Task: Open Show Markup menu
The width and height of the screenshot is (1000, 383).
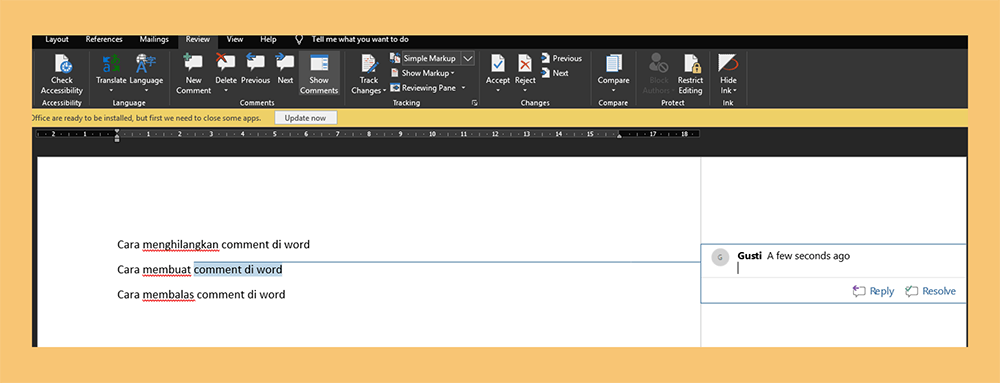Action: (422, 73)
